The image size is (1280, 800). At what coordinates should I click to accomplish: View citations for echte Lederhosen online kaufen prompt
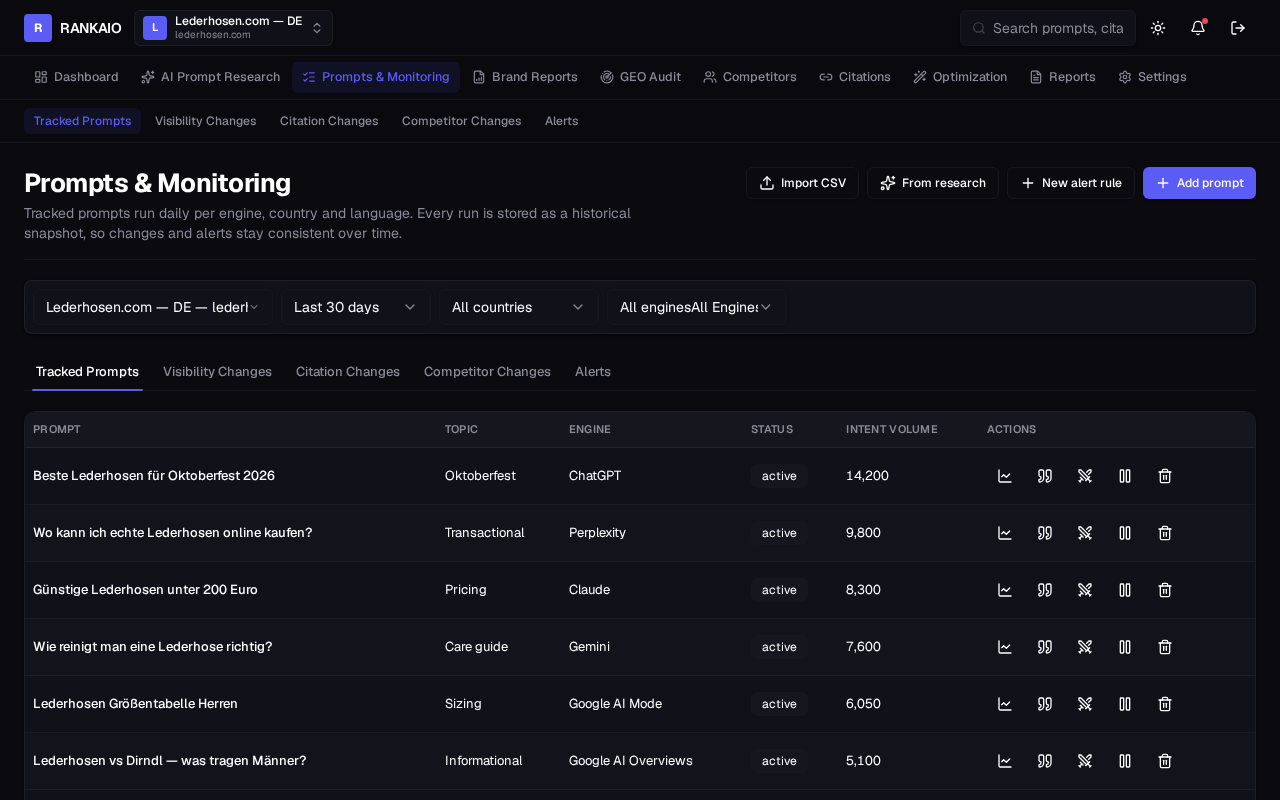click(x=1045, y=533)
